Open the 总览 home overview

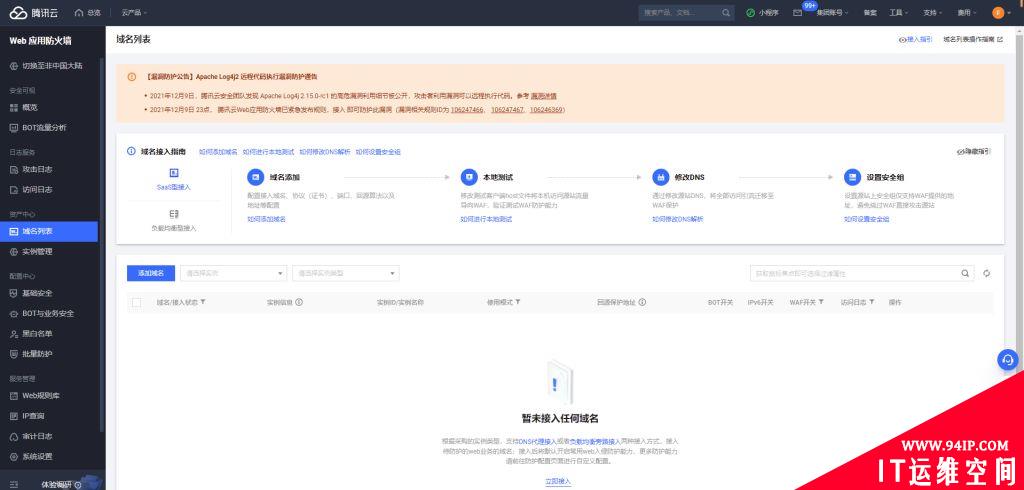(x=88, y=12)
